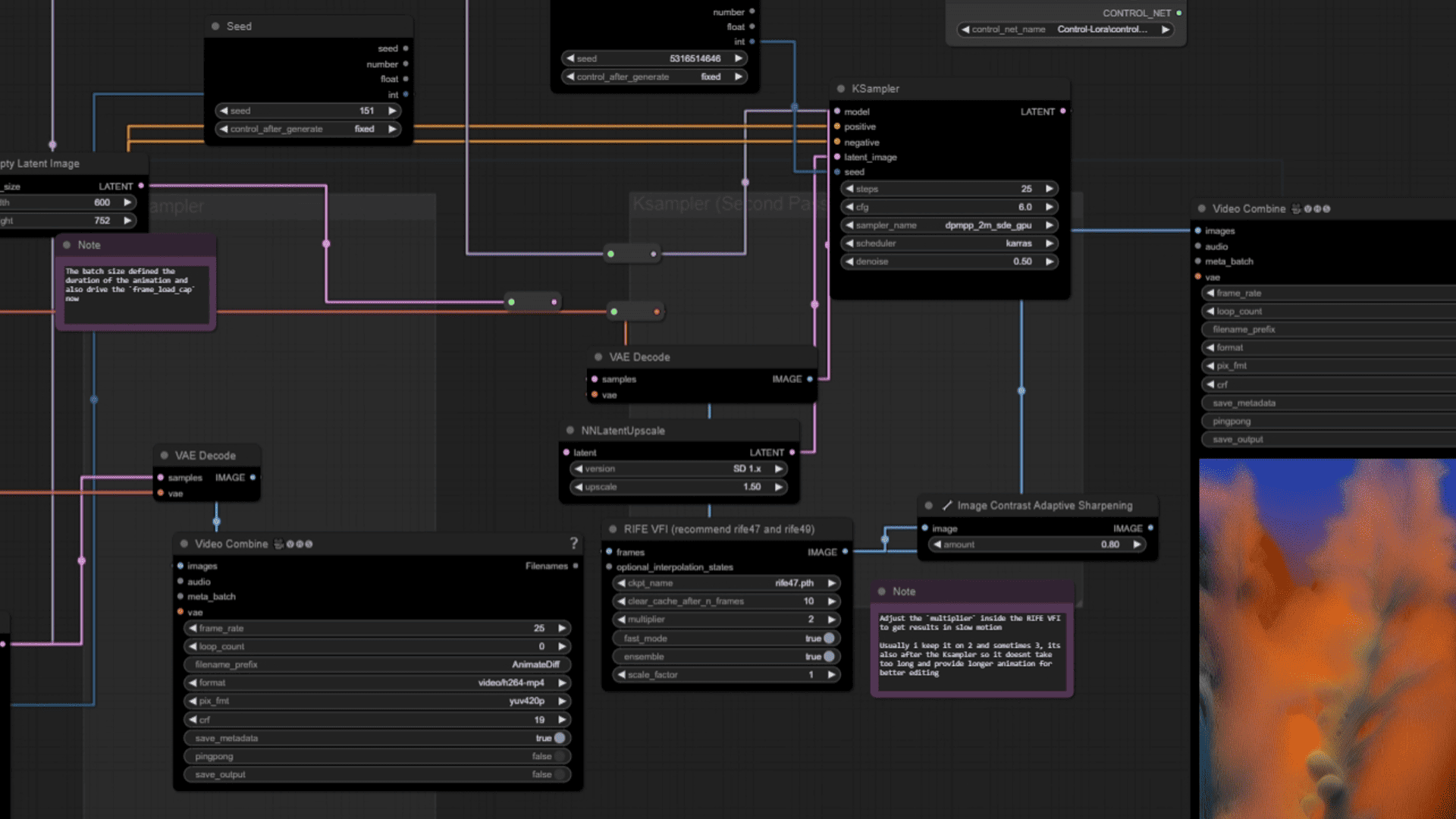Collapse the NNLatentUpscale node using its dot
Screen dimensions: 1456x819
pos(570,431)
